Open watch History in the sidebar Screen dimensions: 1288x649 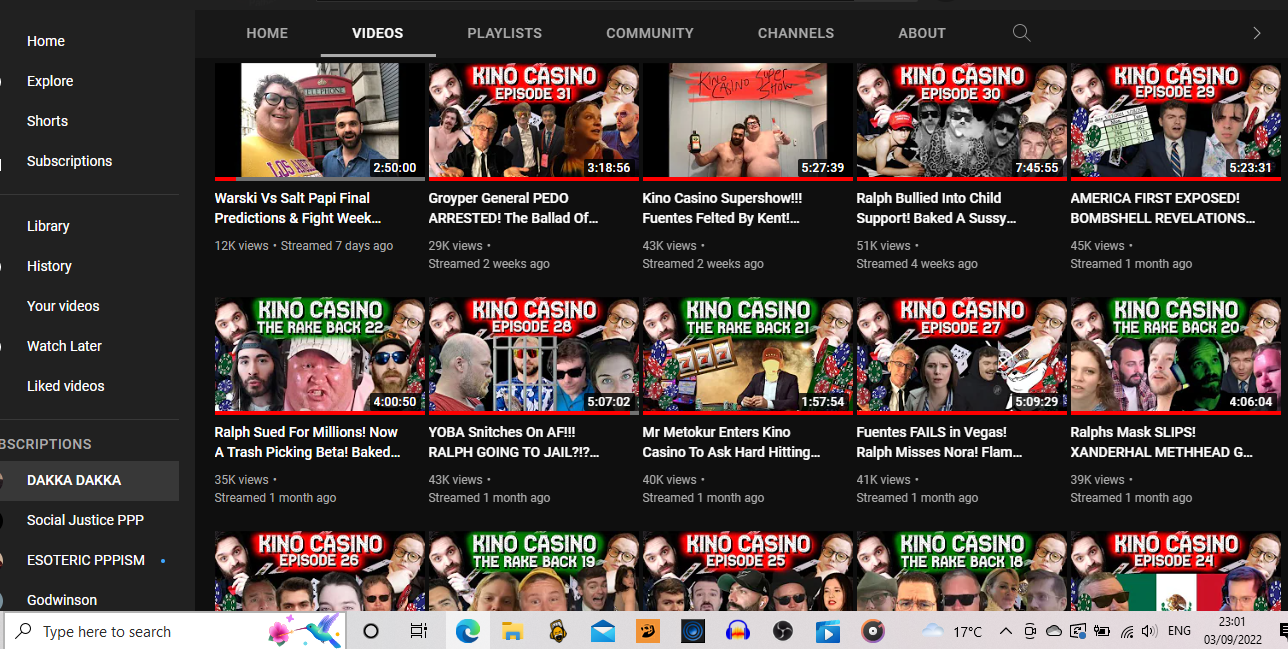click(49, 266)
